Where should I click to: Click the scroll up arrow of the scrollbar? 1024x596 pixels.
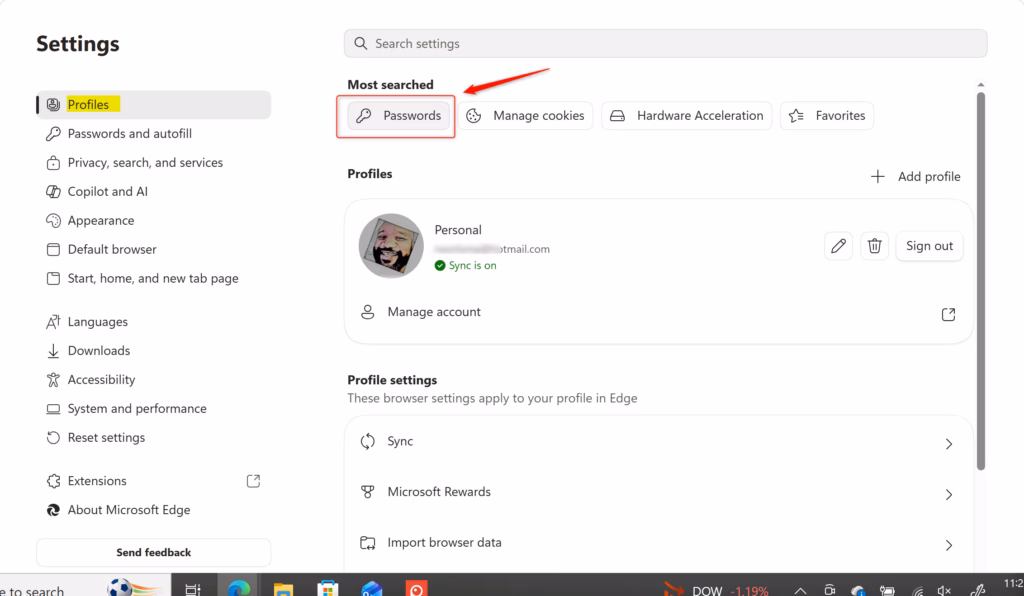tap(980, 85)
